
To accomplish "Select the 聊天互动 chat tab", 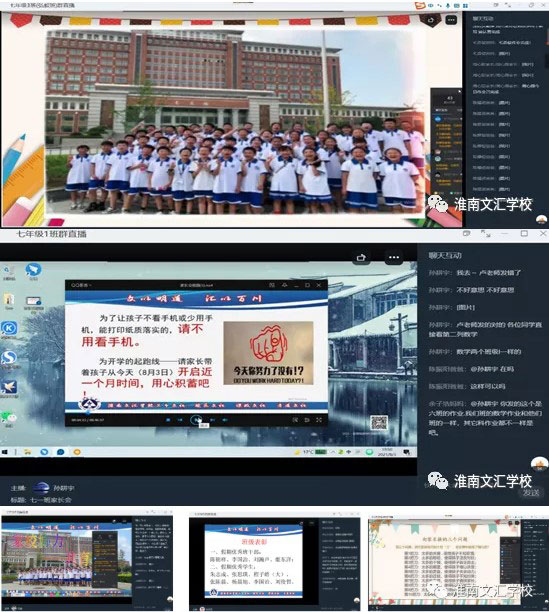I will coord(445,256).
